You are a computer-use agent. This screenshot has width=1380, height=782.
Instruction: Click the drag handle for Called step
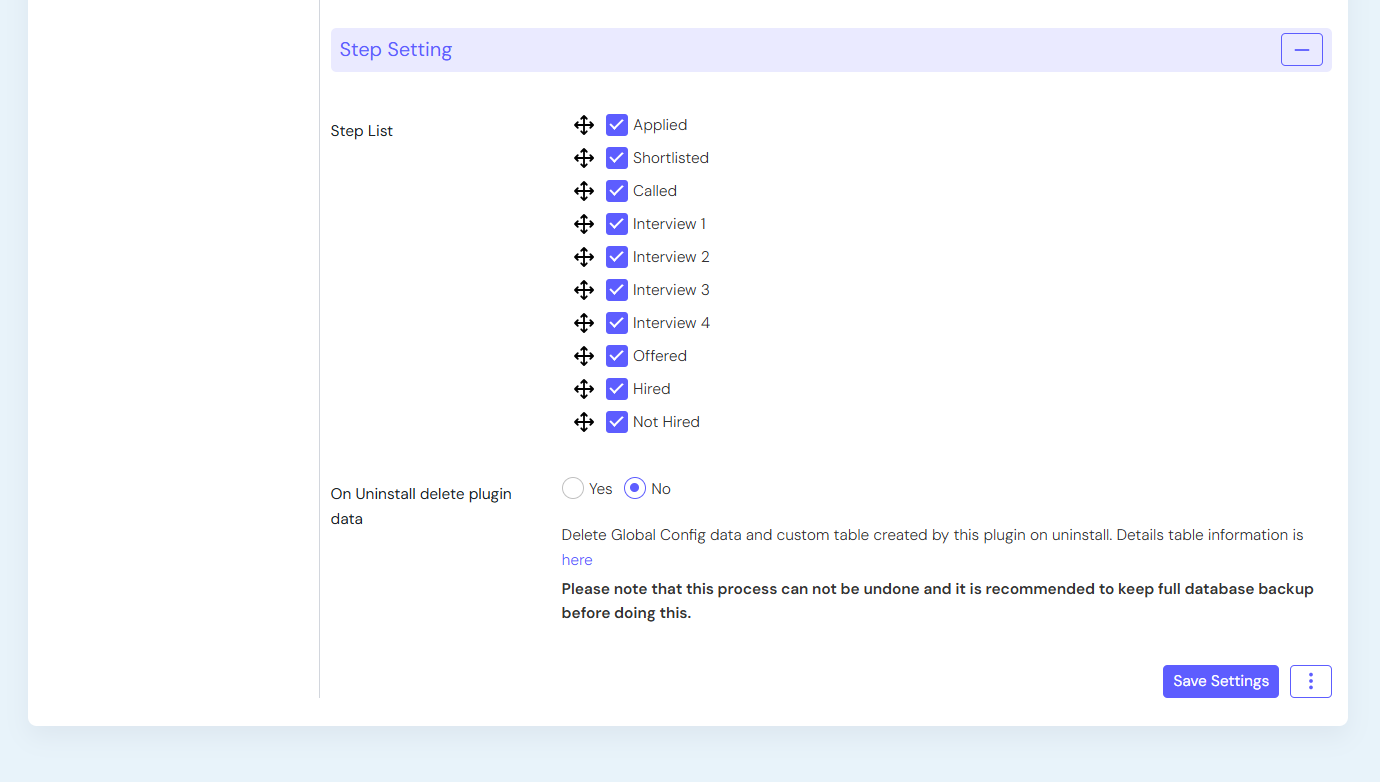pyautogui.click(x=584, y=191)
